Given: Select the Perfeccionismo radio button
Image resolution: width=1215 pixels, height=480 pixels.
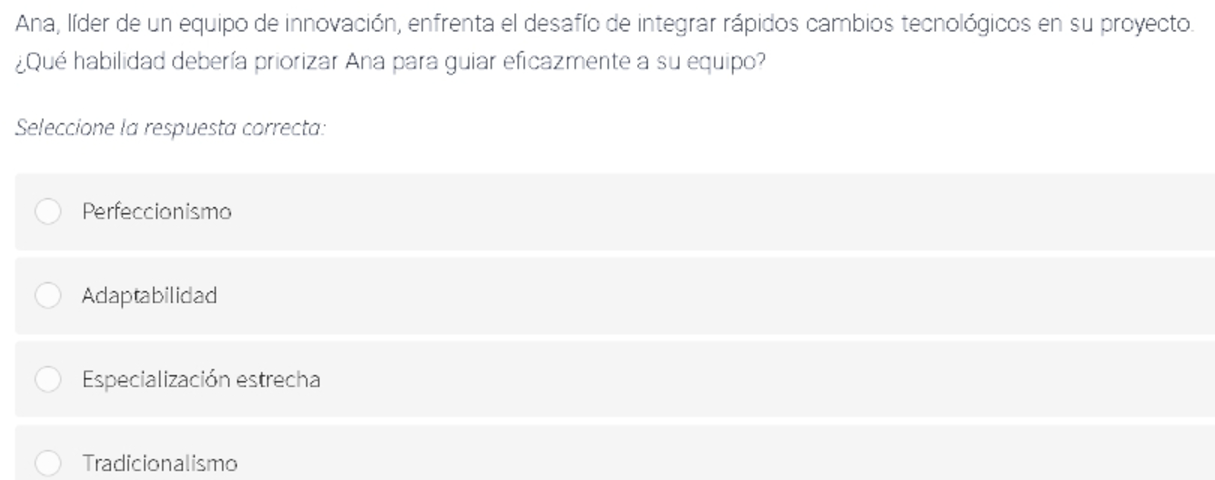Looking at the screenshot, I should click(49, 212).
